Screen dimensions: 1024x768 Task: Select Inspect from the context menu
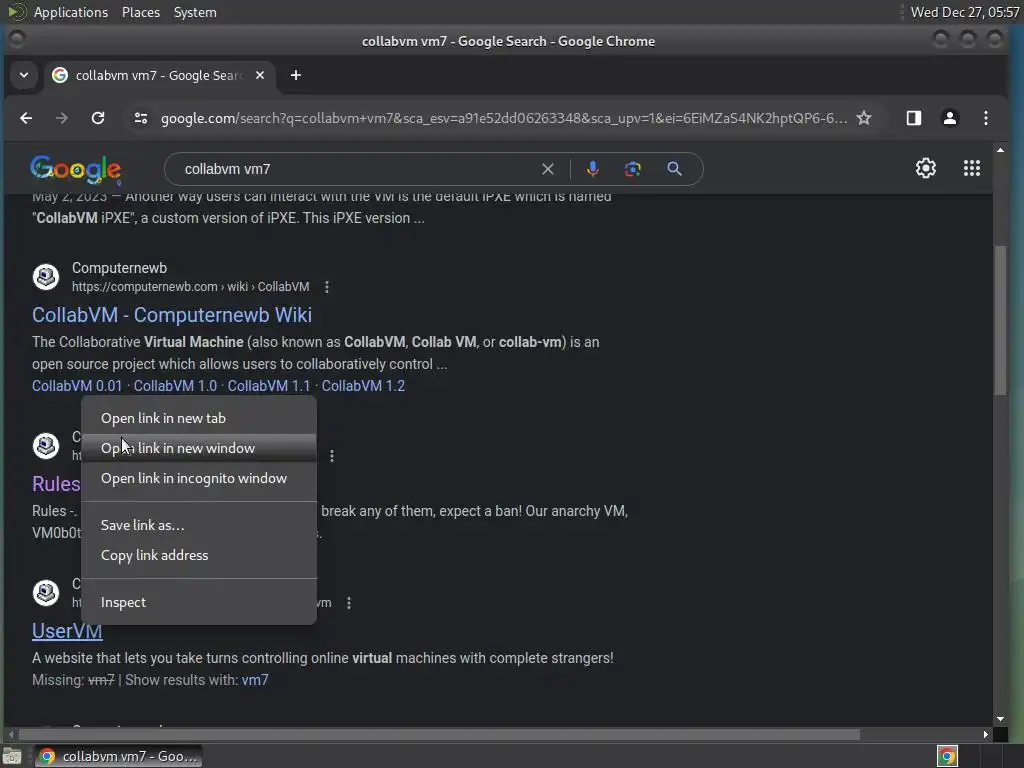pyautogui.click(x=199, y=602)
